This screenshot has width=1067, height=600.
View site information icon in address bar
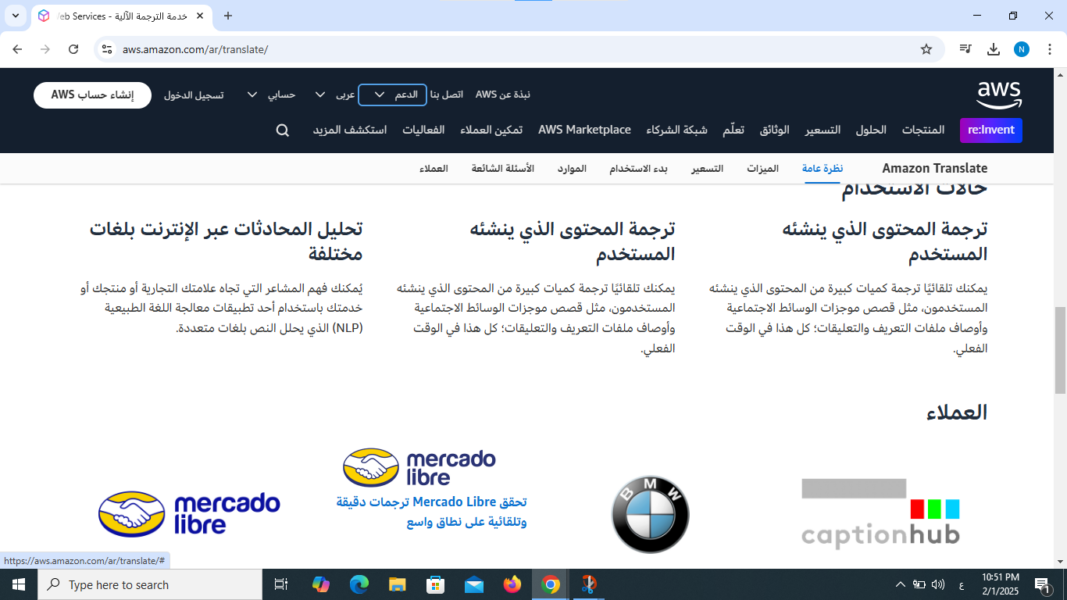click(x=107, y=49)
